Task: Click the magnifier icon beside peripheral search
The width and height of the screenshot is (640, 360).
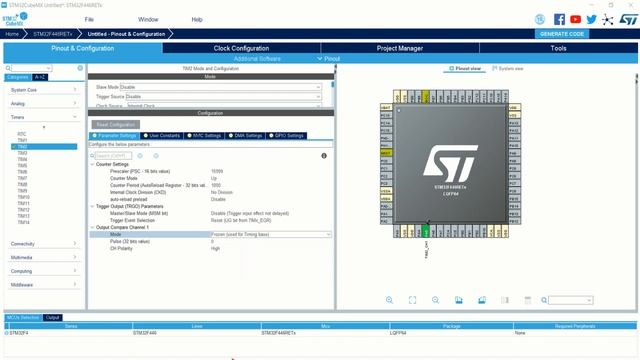Action: (x=8, y=68)
